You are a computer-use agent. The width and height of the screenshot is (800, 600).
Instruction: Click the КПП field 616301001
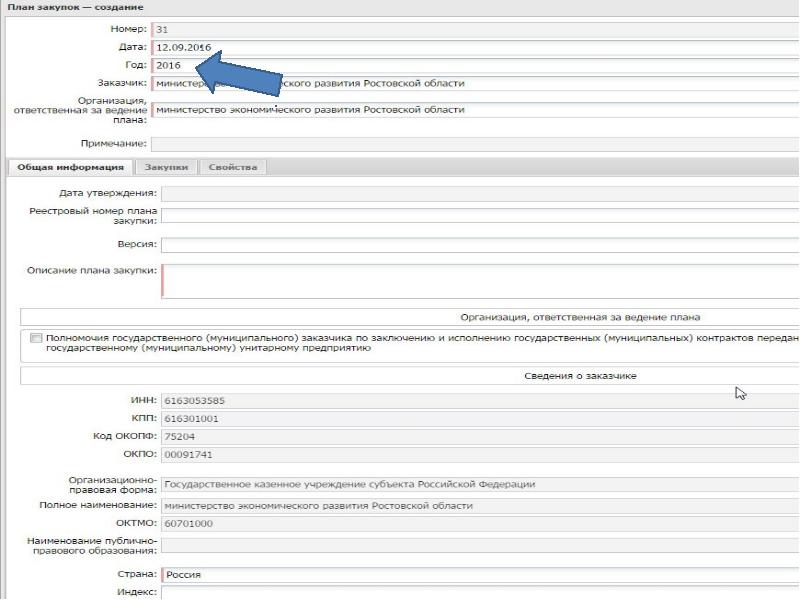tap(481, 419)
